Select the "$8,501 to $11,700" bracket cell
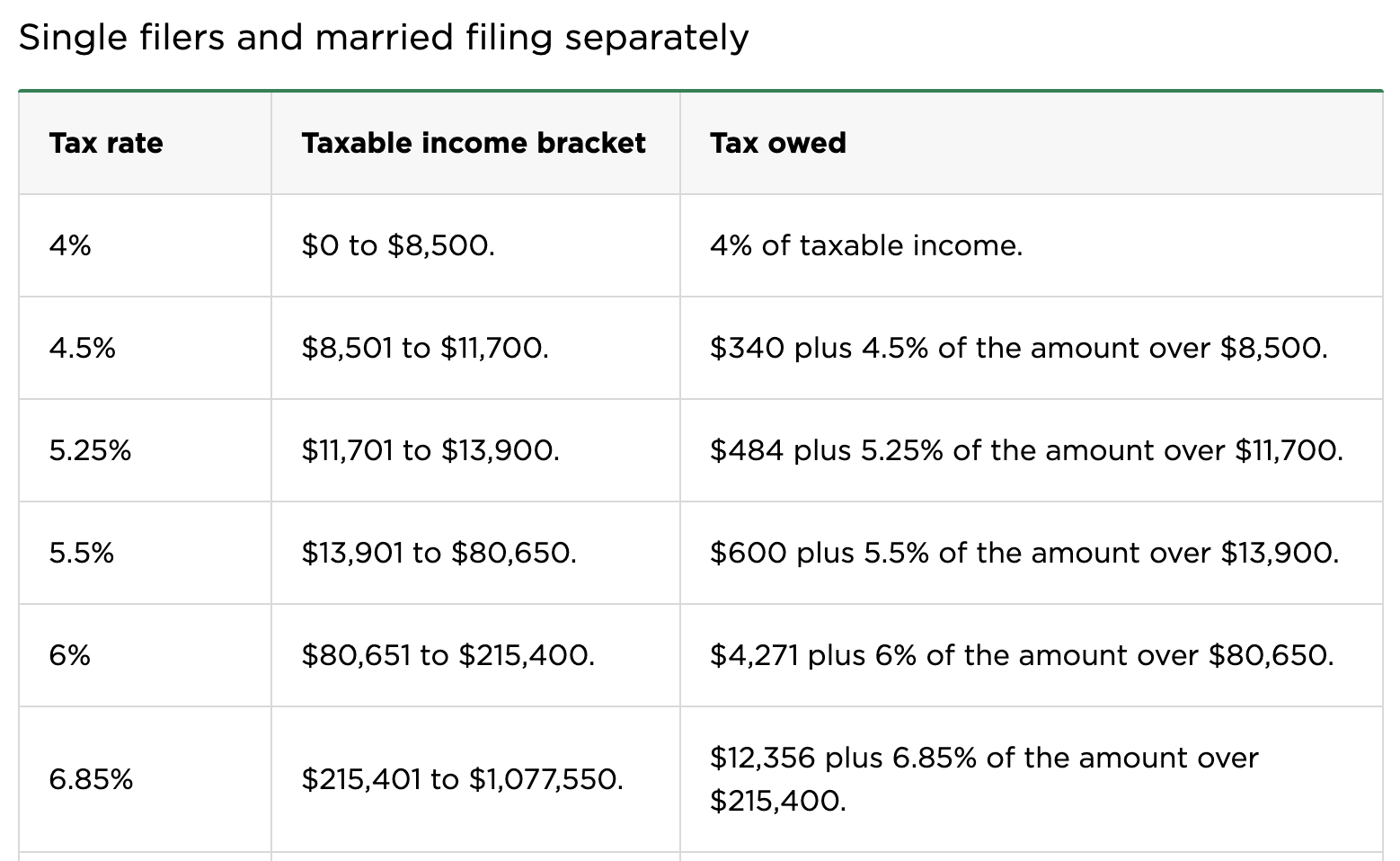This screenshot has height=861, width=1400. (x=425, y=348)
